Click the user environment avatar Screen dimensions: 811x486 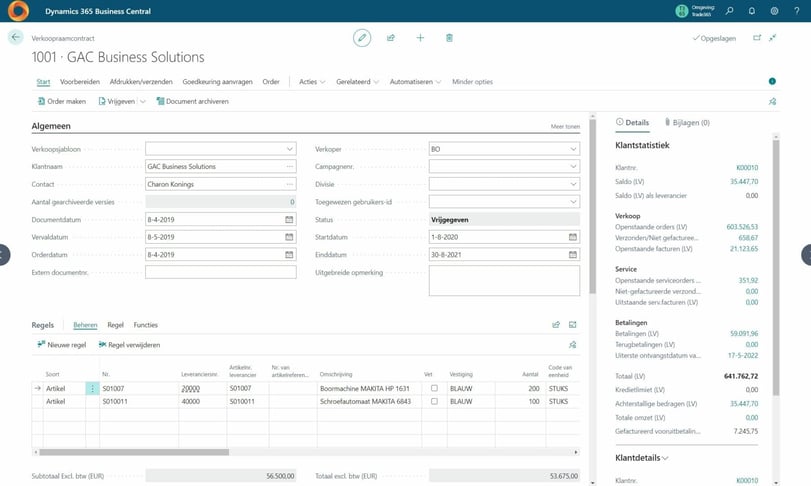click(682, 10)
